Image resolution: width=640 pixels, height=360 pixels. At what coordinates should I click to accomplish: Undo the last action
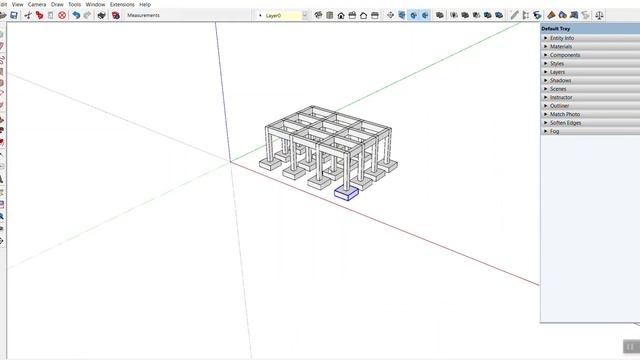pos(76,16)
